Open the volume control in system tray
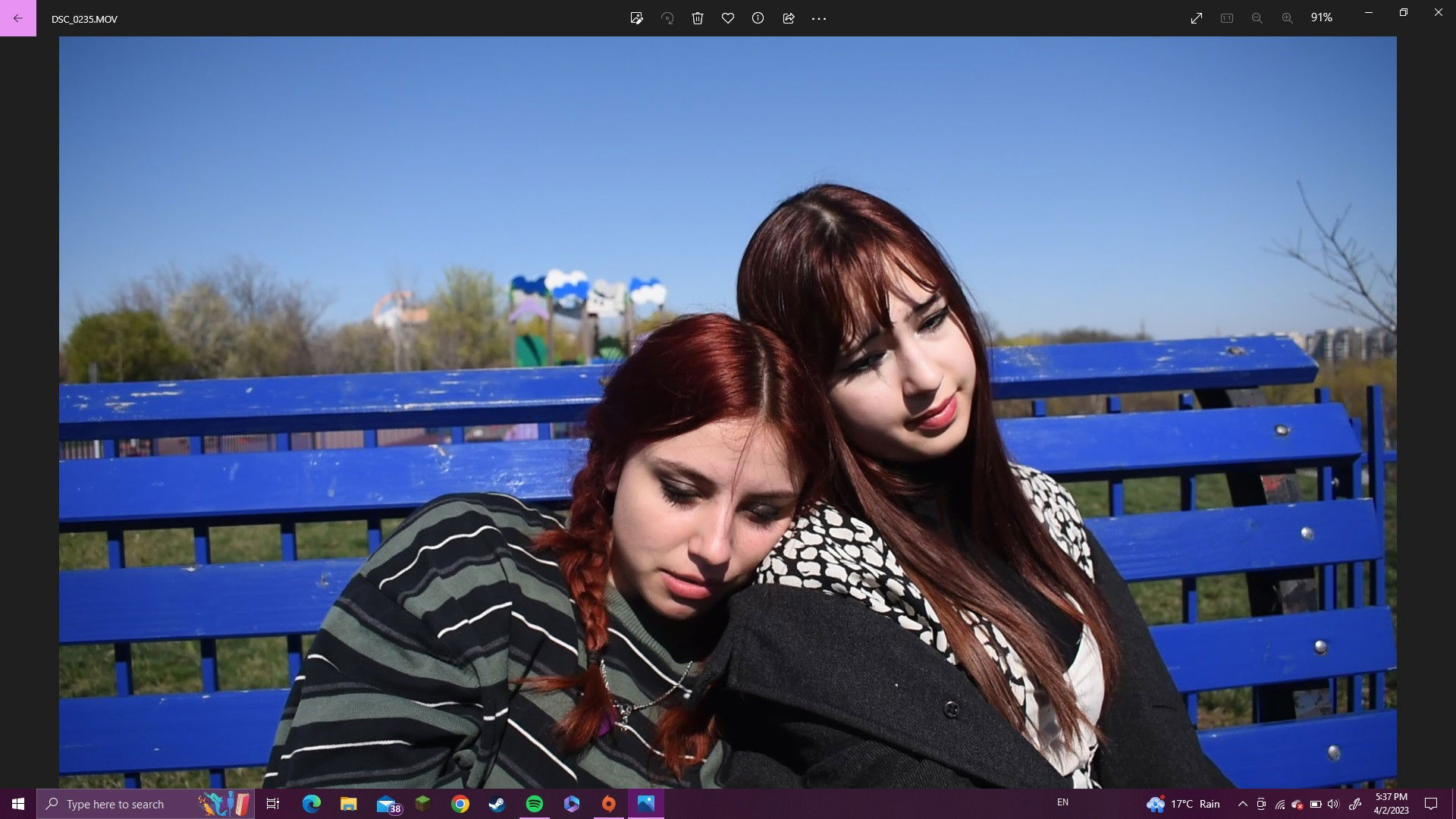The image size is (1456, 819). tap(1333, 804)
